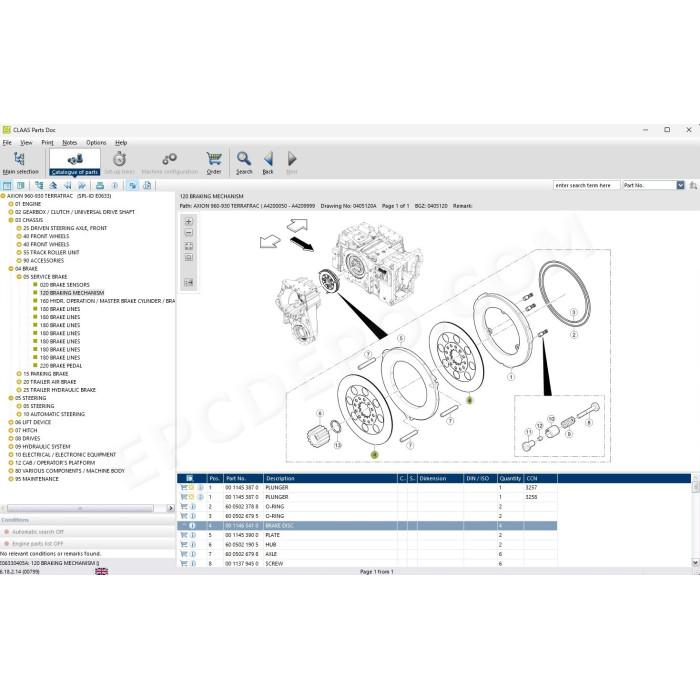Select the BRAKE DISC highlighted table row
The width and height of the screenshot is (700, 700).
tap(367, 526)
